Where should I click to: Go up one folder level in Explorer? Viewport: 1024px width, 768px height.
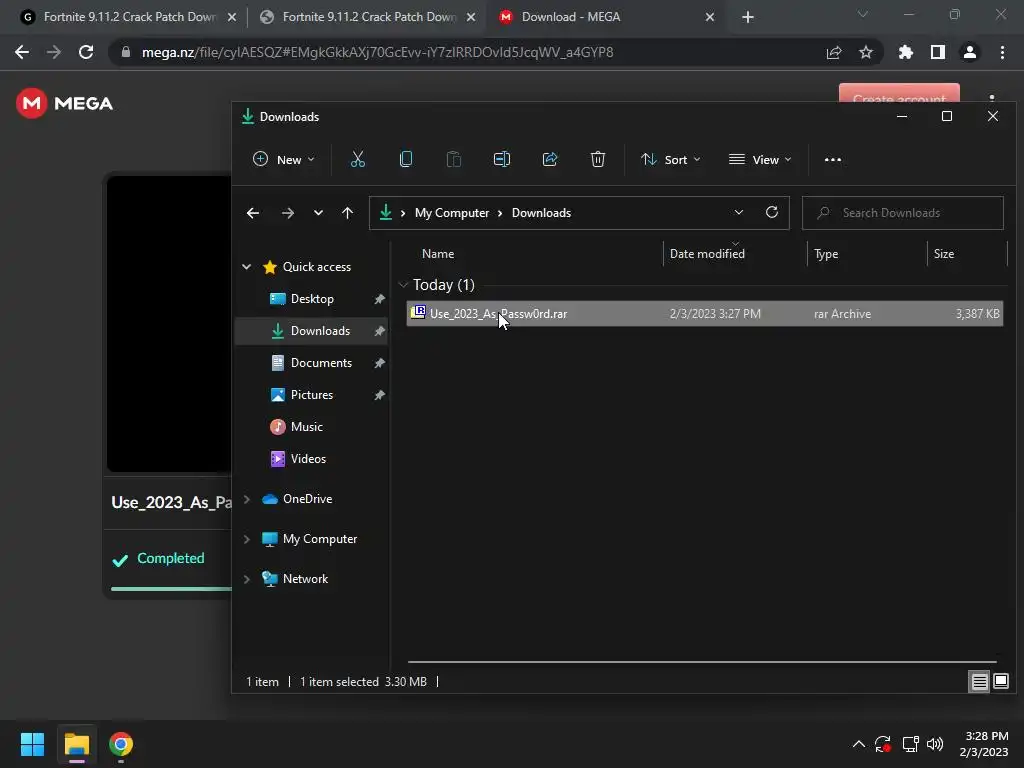[347, 213]
